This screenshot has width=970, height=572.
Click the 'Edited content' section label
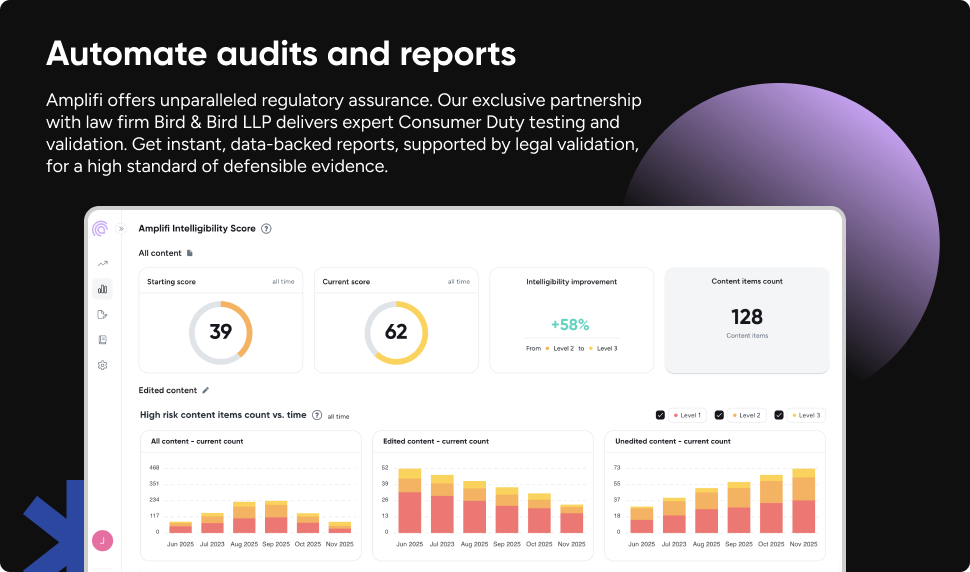pyautogui.click(x=168, y=390)
